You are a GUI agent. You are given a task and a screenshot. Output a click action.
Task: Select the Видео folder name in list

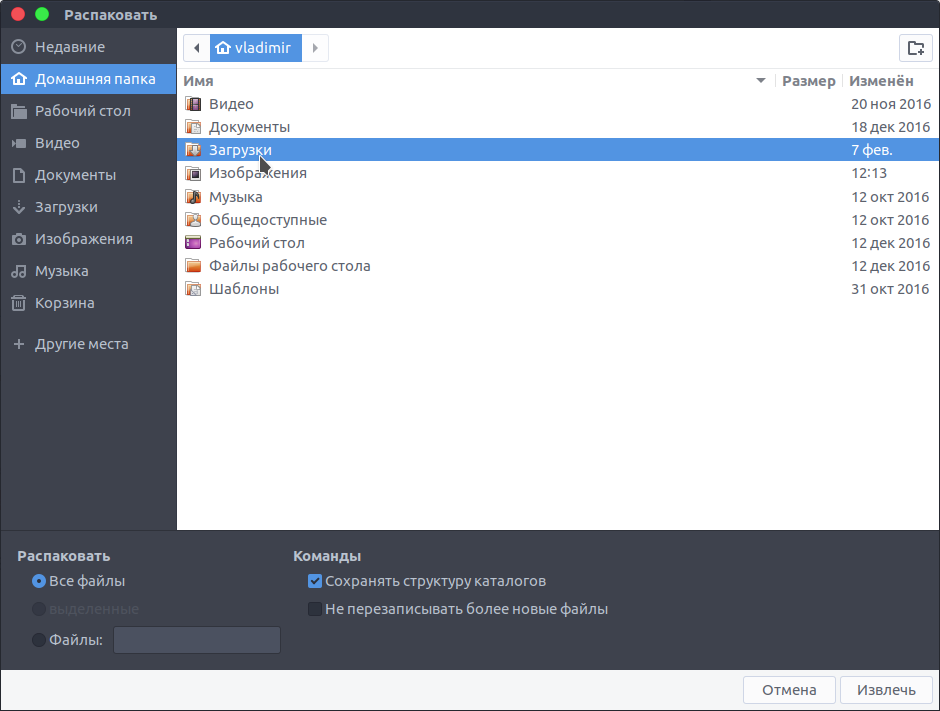231,104
